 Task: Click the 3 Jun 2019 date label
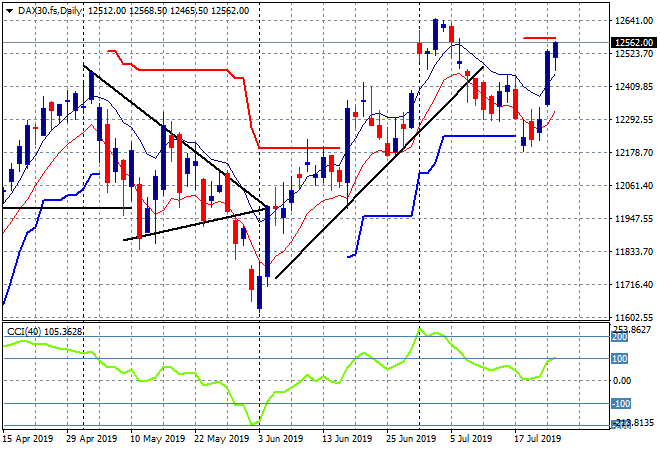280,439
